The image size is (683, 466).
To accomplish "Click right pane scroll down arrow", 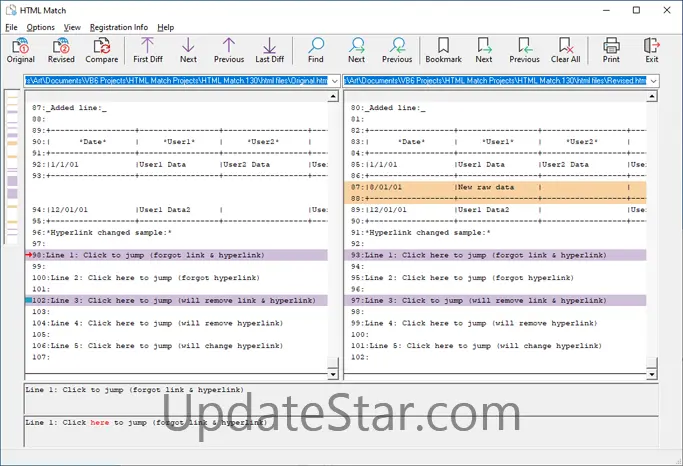I will (652, 374).
